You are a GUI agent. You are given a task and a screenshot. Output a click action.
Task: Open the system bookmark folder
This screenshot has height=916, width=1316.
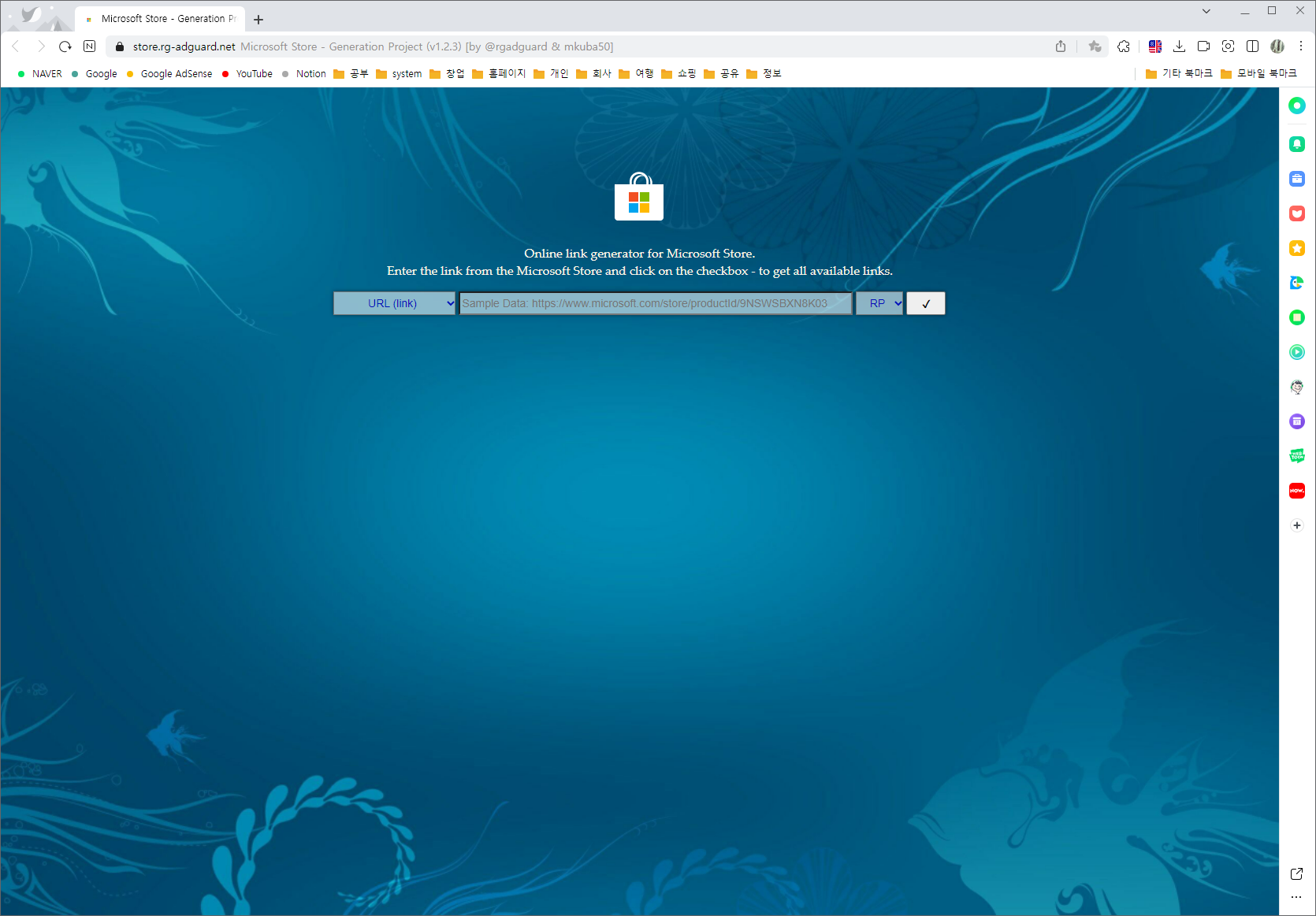click(x=399, y=73)
